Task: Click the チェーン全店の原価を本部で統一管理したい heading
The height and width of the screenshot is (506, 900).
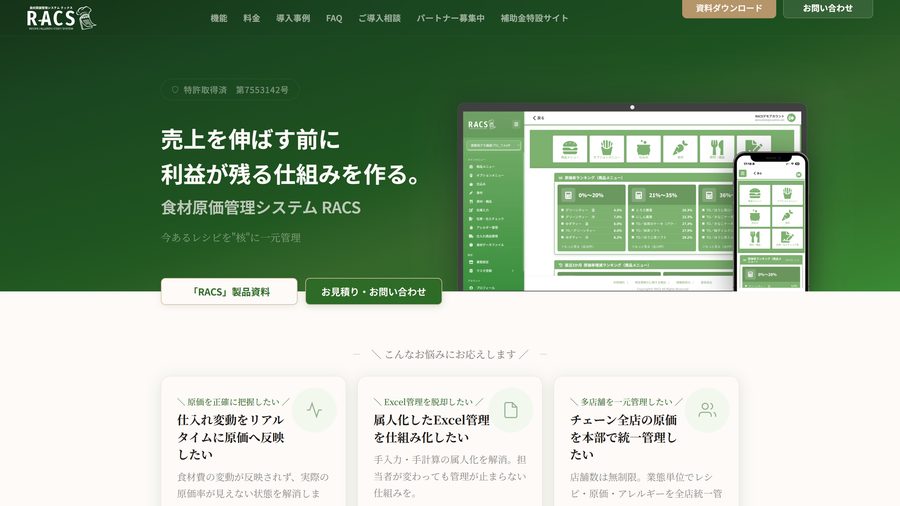Action: [x=624, y=437]
